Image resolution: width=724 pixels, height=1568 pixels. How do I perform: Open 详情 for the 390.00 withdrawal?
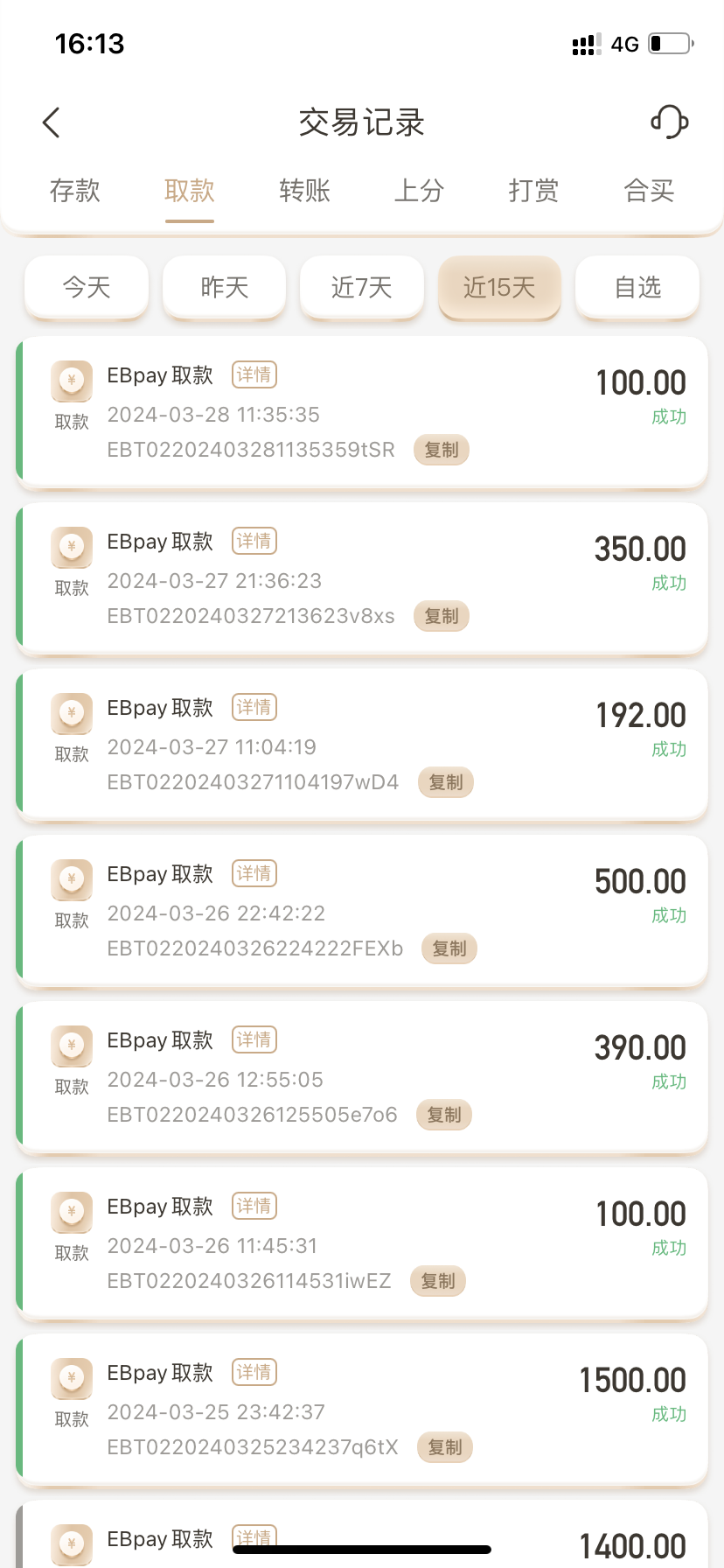click(254, 1039)
